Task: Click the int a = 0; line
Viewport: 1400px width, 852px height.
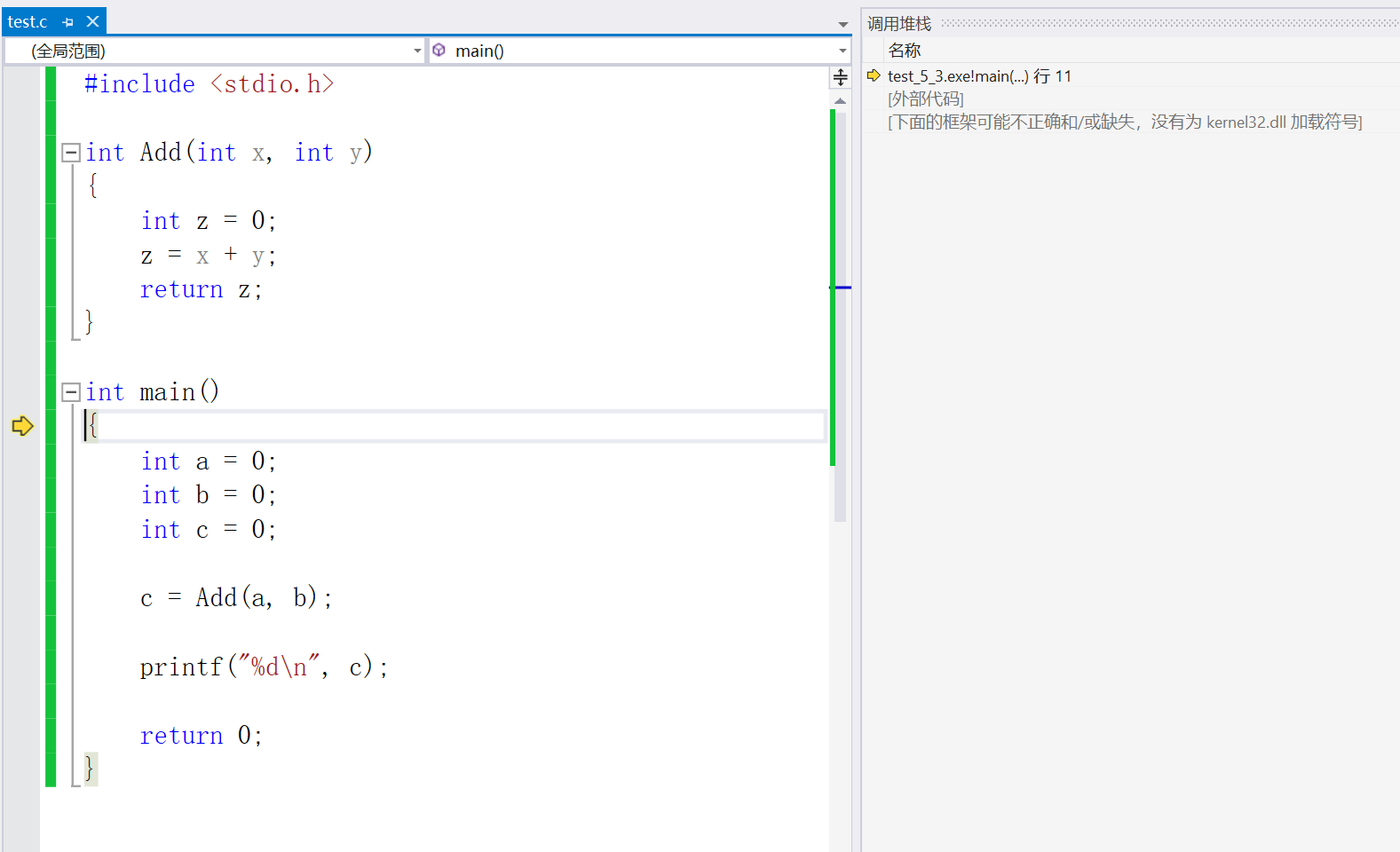Action: pos(209,461)
